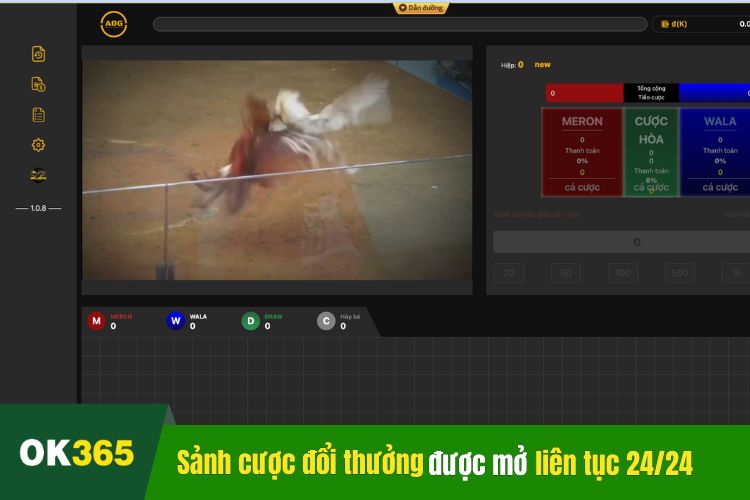Select the 20 chip amount
The image size is (750, 500).
509,273
